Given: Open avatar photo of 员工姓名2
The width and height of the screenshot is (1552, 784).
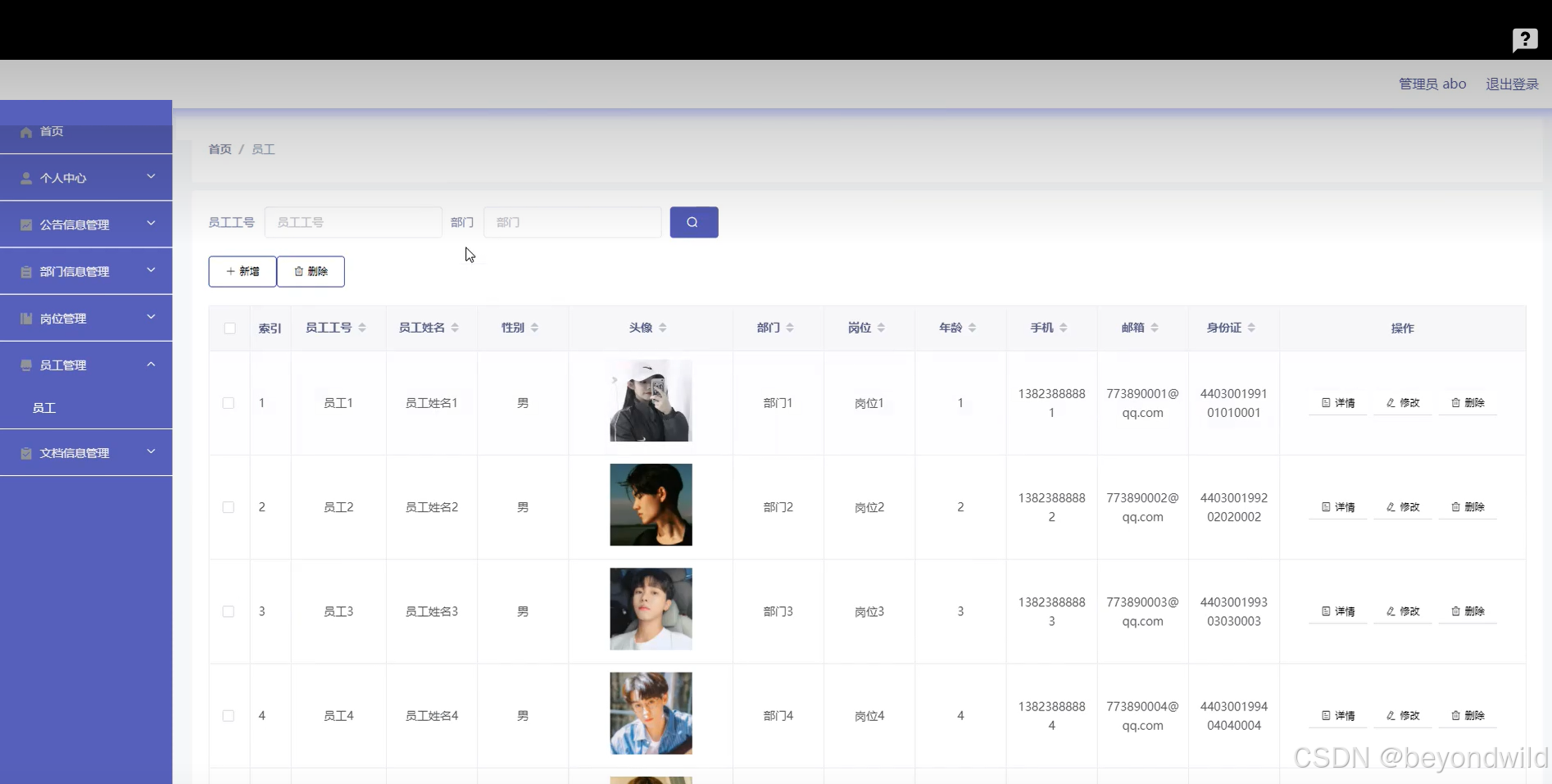Looking at the screenshot, I should pyautogui.click(x=651, y=505).
